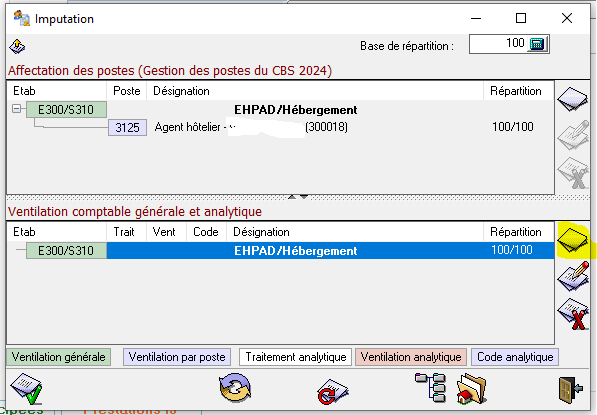
Task: Delete the selected ventilation with the red X icon
Action: (x=573, y=314)
